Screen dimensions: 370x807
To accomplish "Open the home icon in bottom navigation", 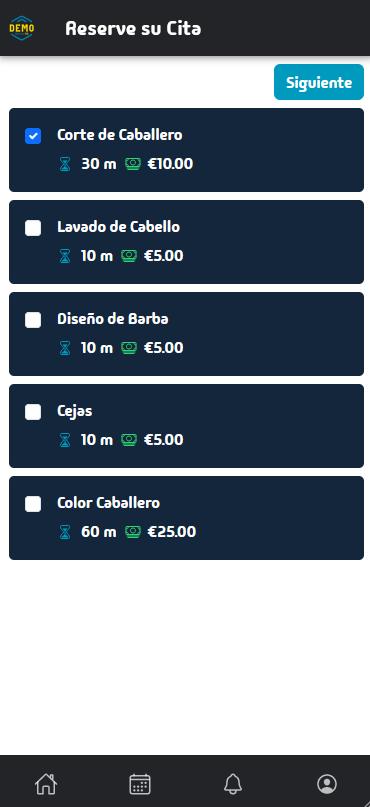I will 46,784.
